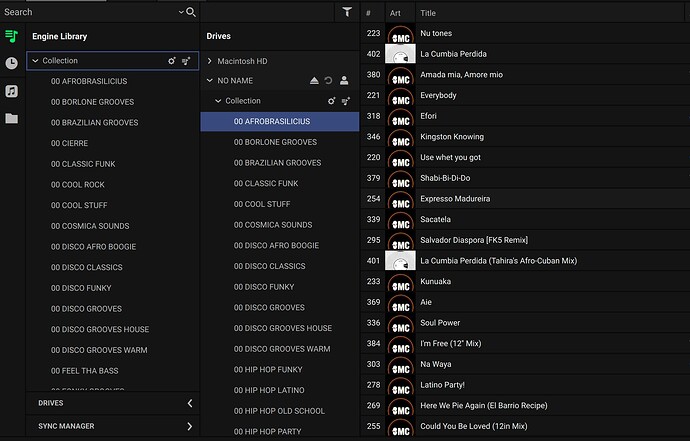Collapse the Collection under NO NAME drive
690x441 pixels.
tap(218, 101)
